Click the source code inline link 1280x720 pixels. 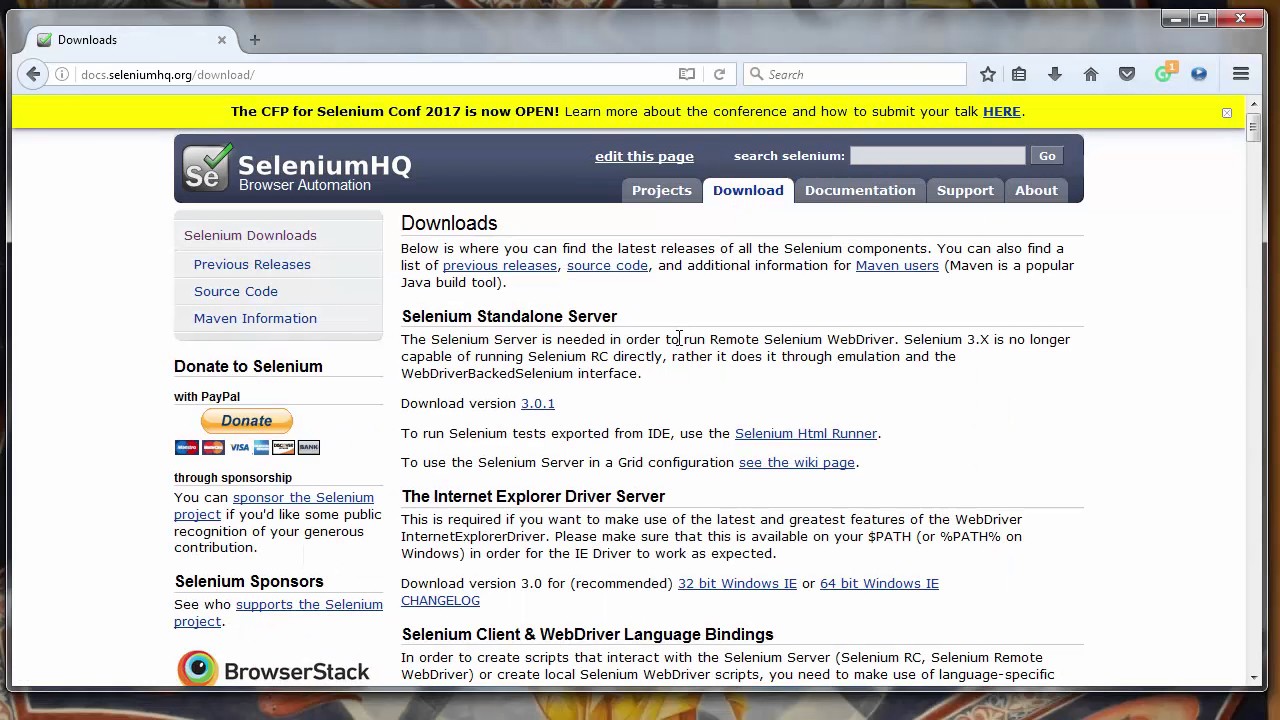tap(607, 265)
